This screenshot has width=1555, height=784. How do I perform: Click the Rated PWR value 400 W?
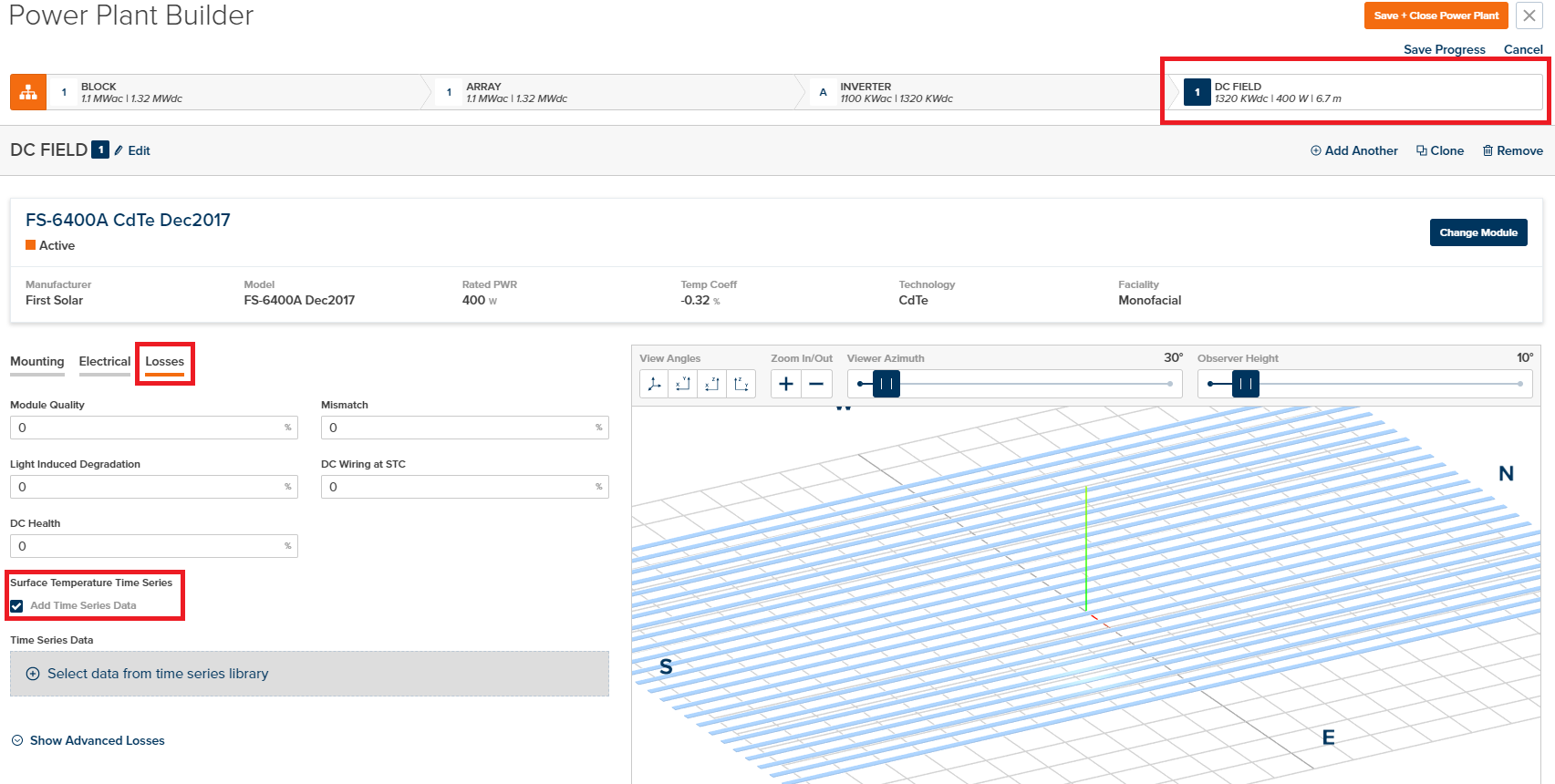(x=480, y=300)
